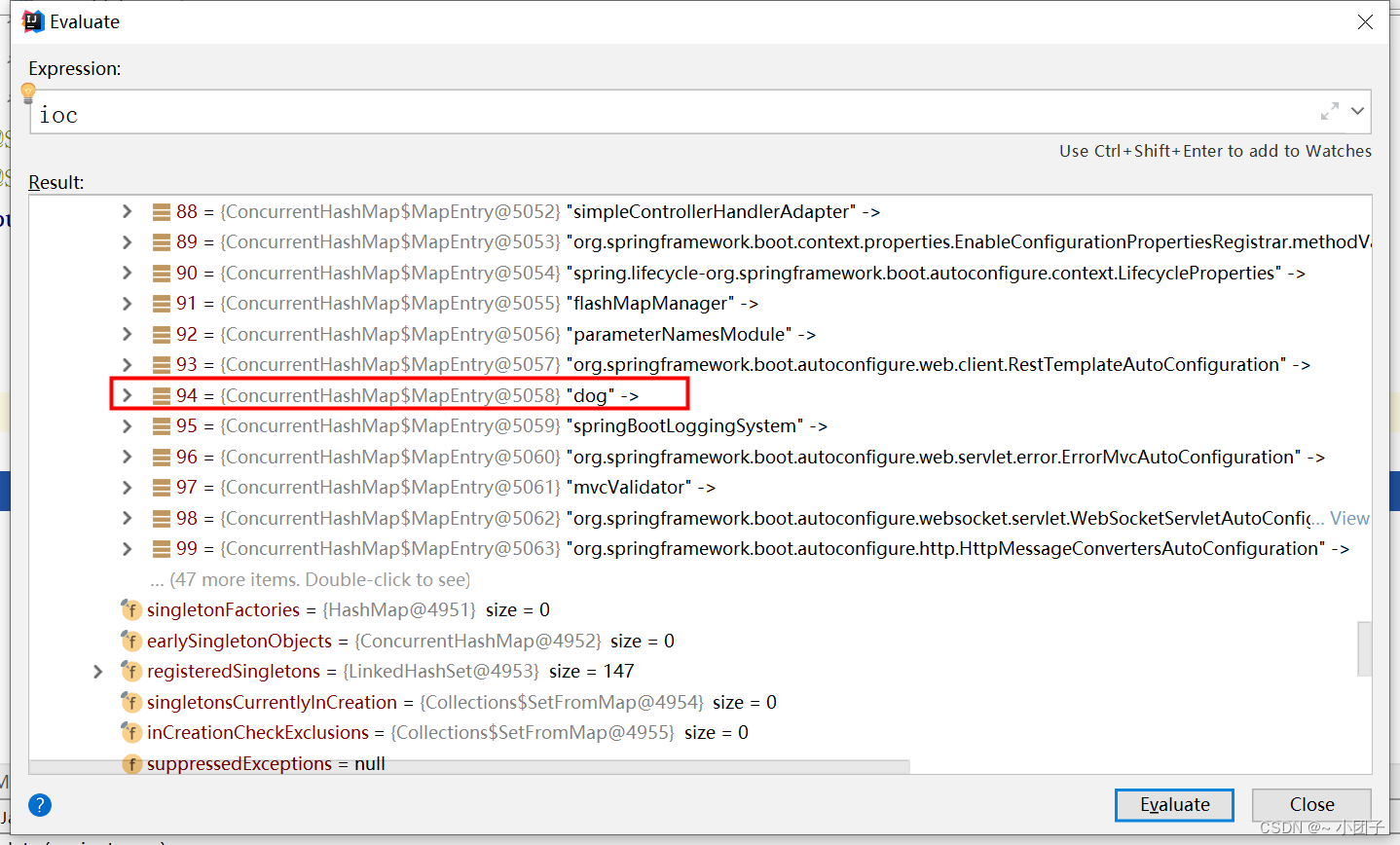
Task: Click field icon of singletonsCurrentlyInCreation
Action: coord(131,702)
